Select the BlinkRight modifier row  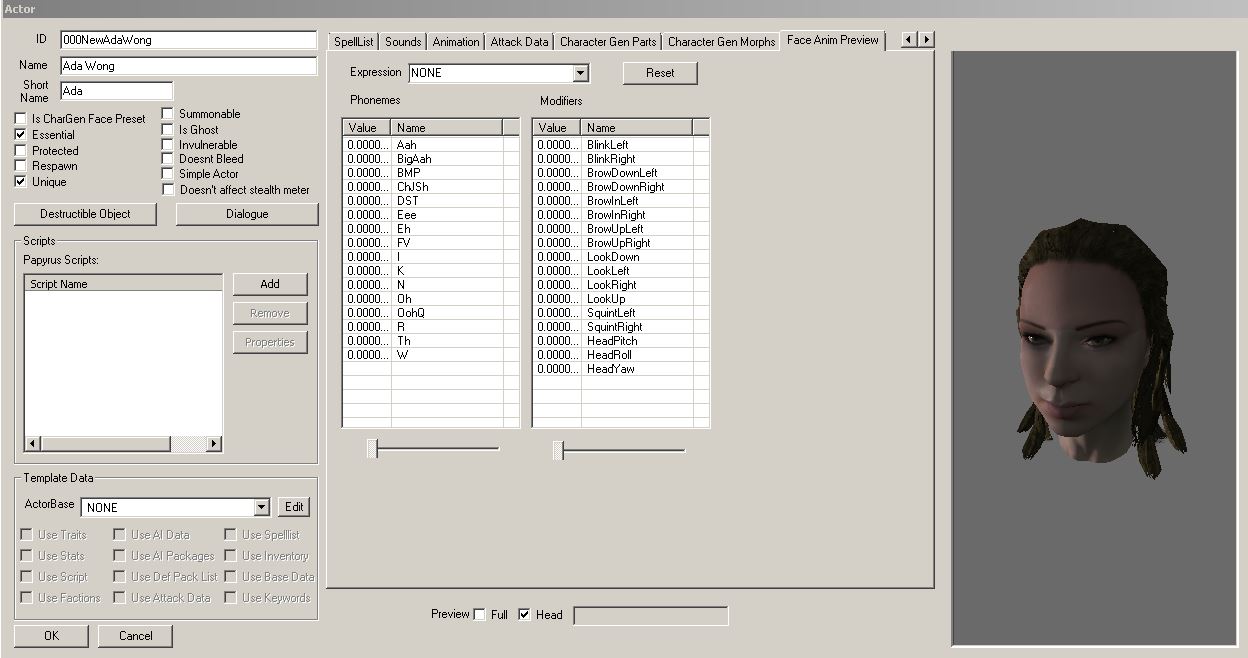pos(621,159)
